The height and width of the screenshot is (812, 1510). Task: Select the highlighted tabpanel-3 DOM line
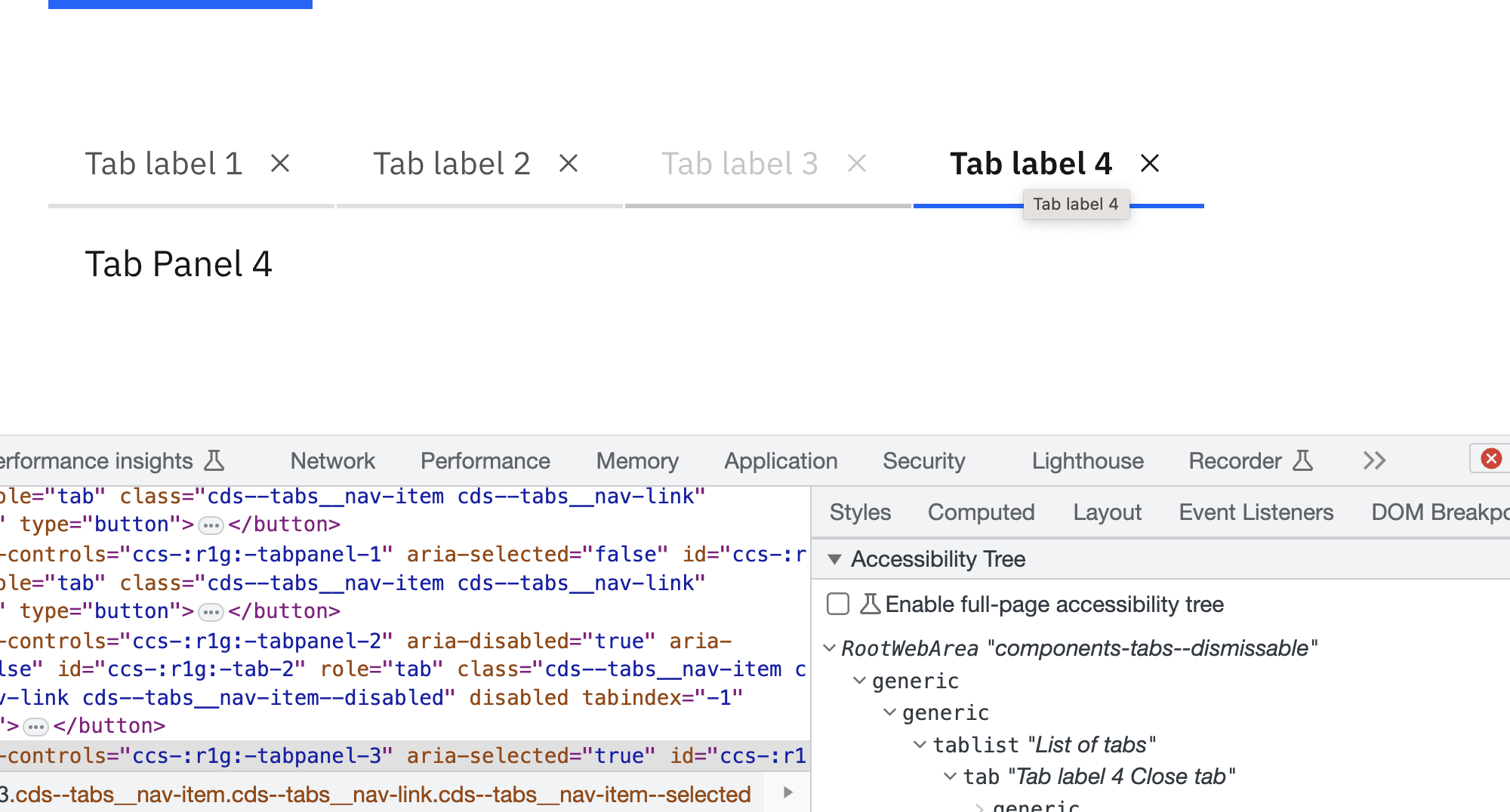click(x=405, y=755)
